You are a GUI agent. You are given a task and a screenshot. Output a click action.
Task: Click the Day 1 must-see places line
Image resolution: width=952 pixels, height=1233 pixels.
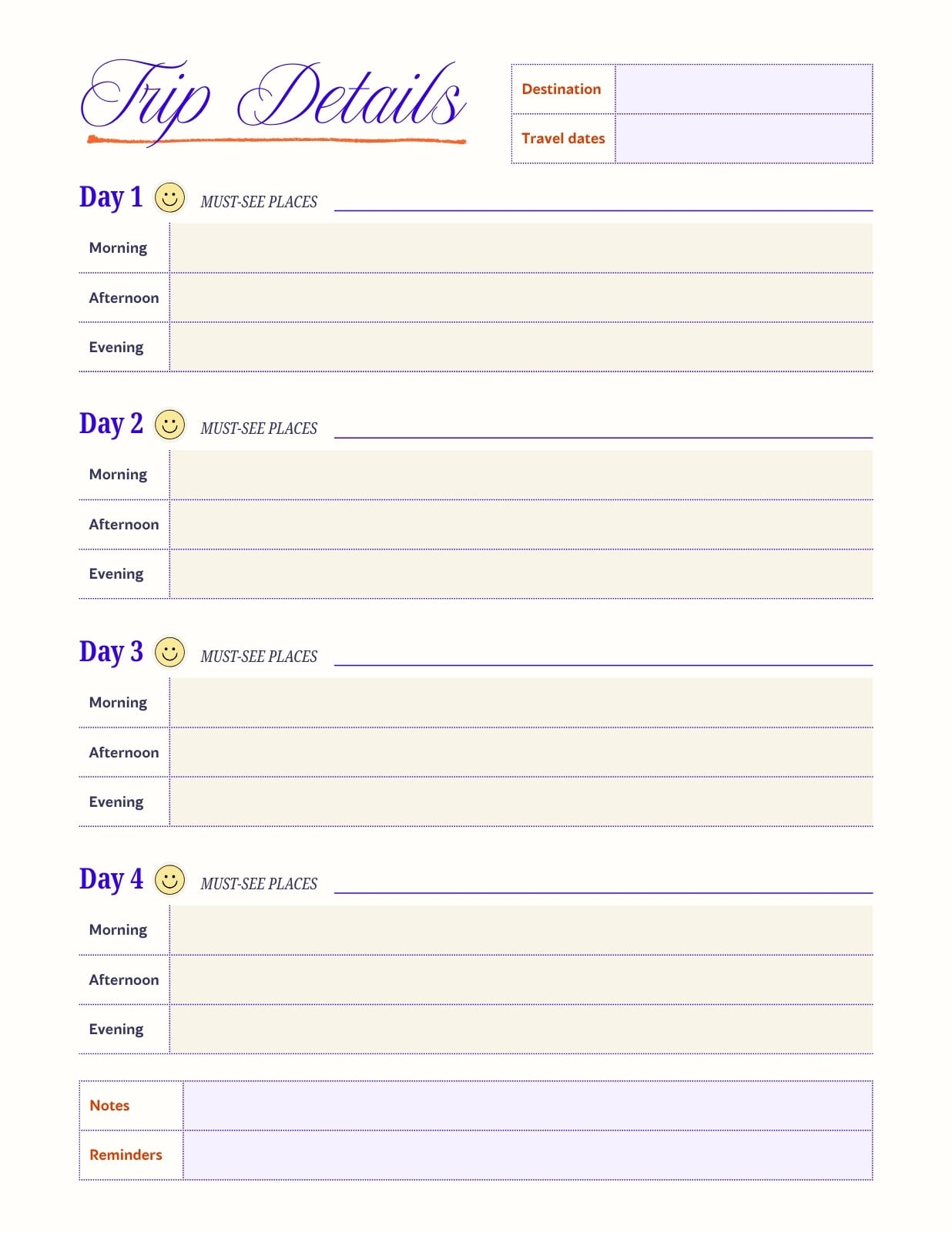pos(603,210)
